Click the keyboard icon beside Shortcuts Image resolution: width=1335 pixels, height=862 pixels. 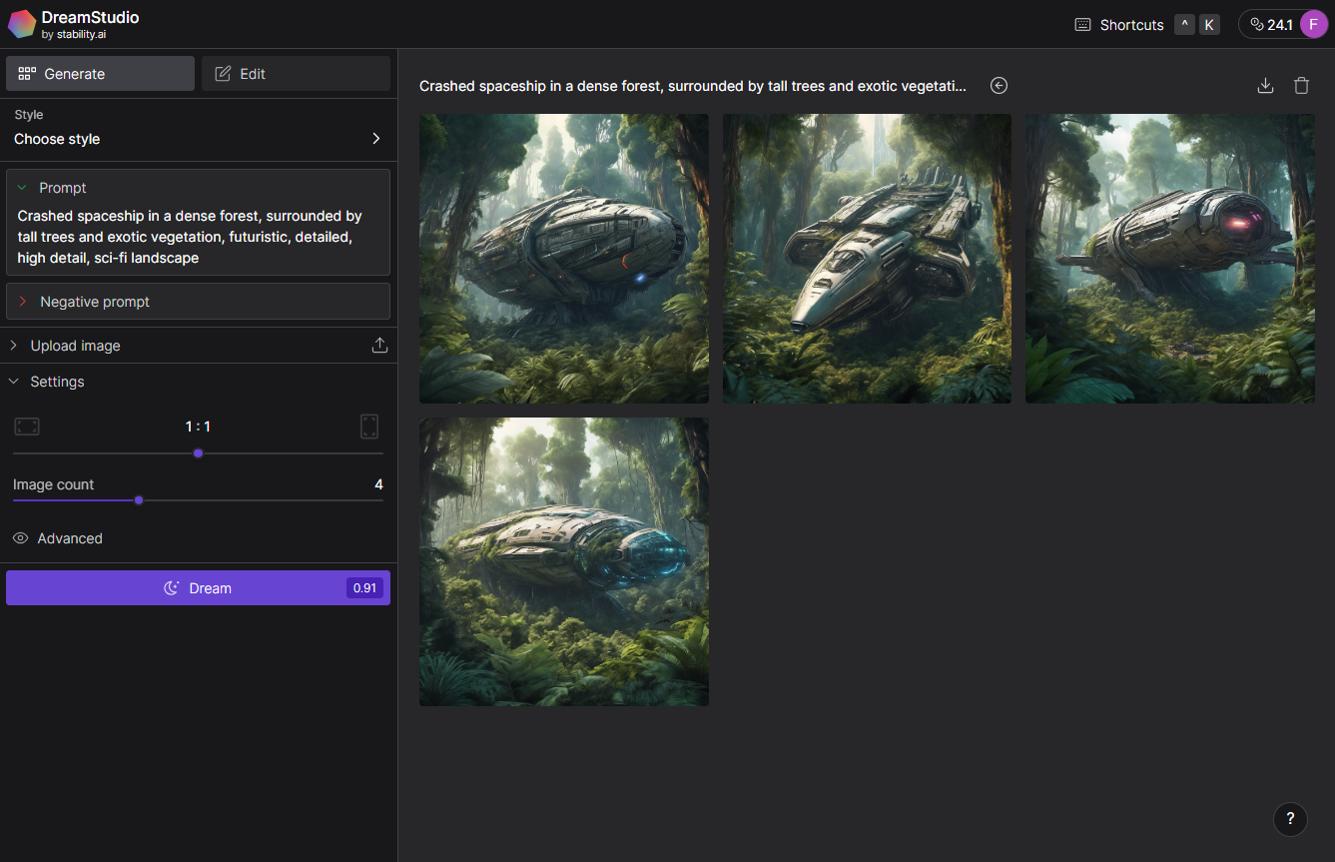[1082, 24]
